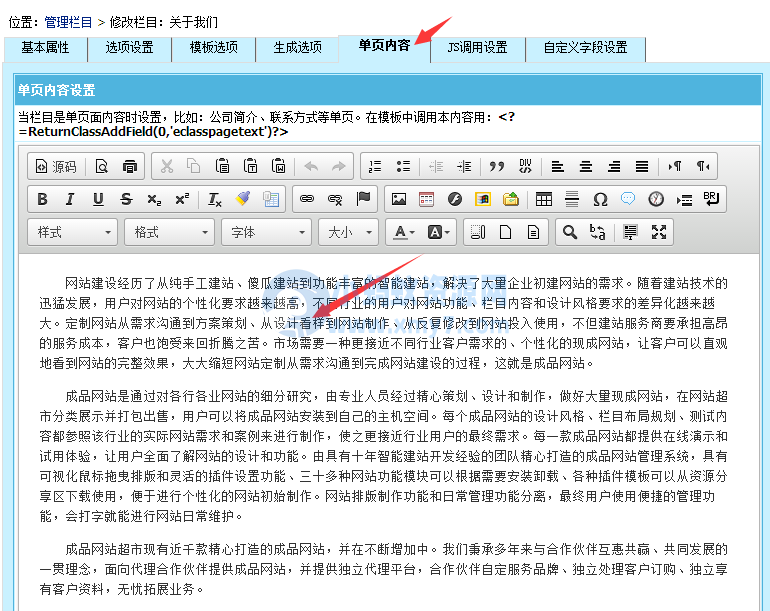Insert a hyperlink using the link icon
Image resolution: width=770 pixels, height=611 pixels.
click(x=307, y=199)
